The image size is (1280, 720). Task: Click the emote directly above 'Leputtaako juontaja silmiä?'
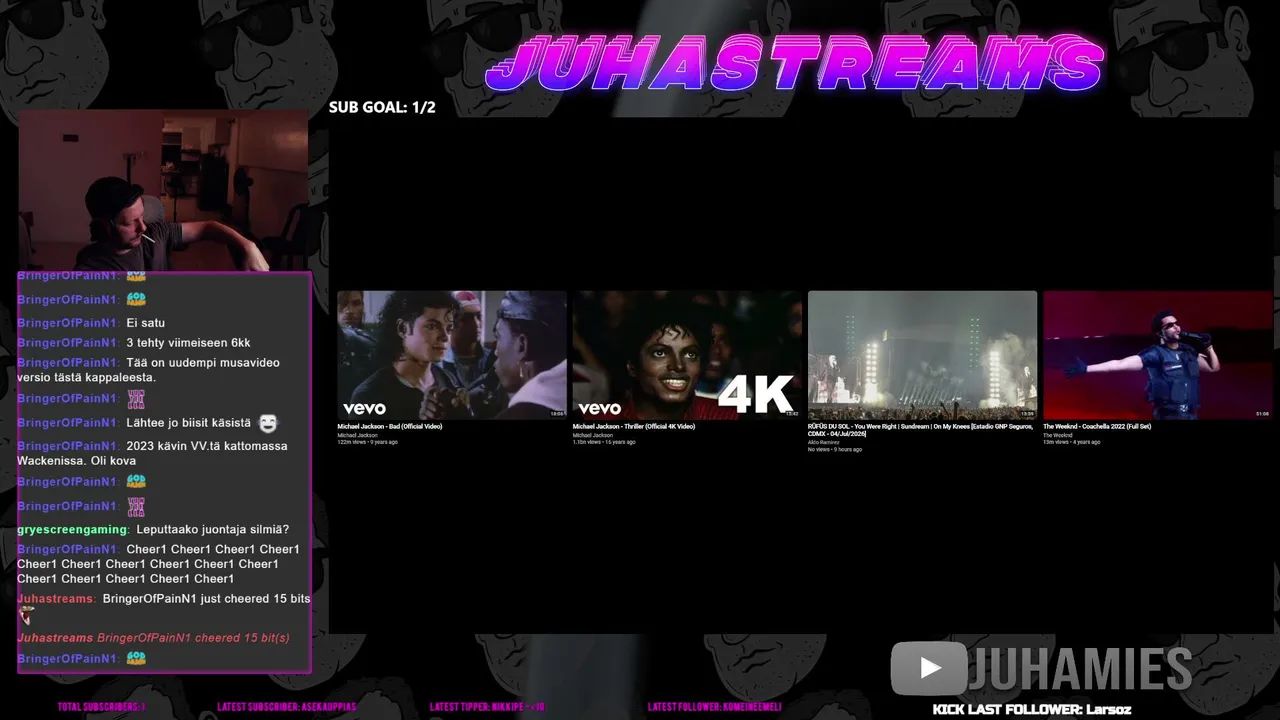[x=136, y=506]
